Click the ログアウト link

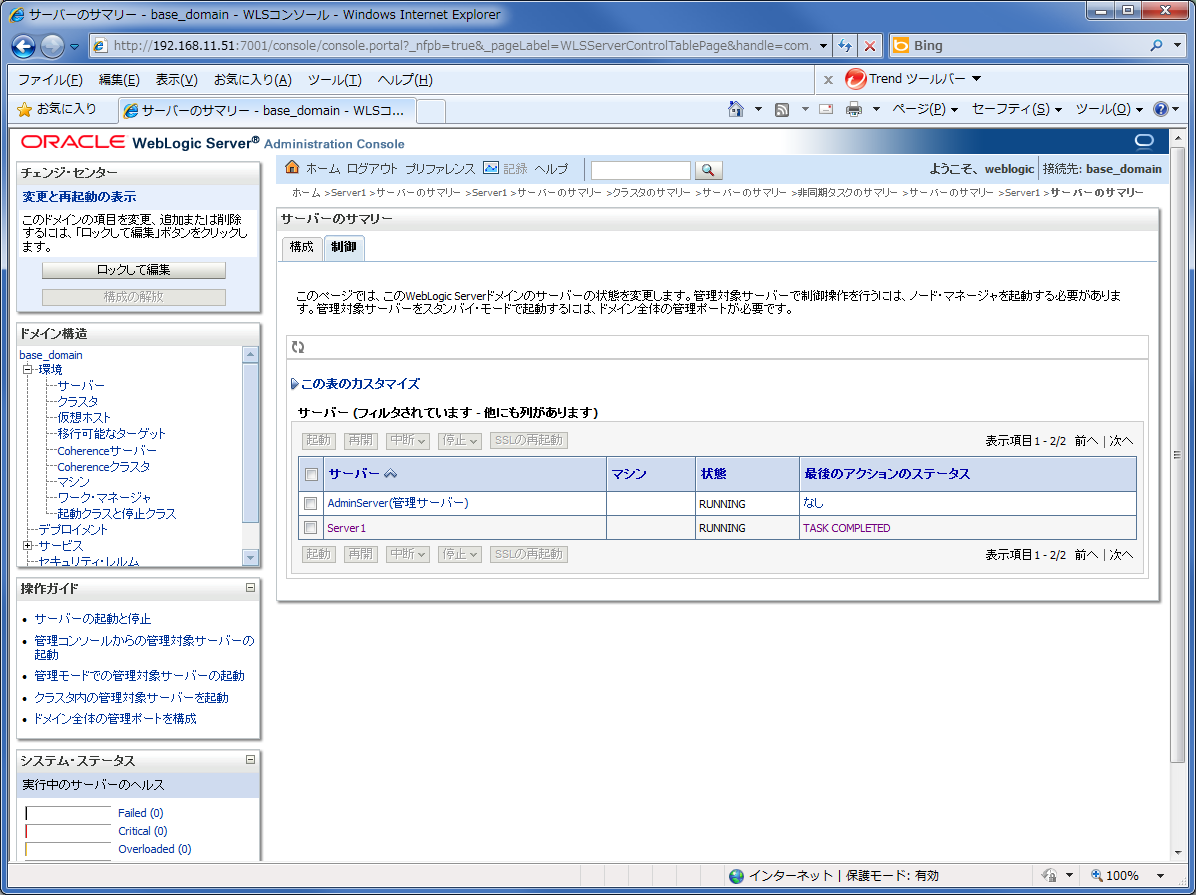coord(372,169)
